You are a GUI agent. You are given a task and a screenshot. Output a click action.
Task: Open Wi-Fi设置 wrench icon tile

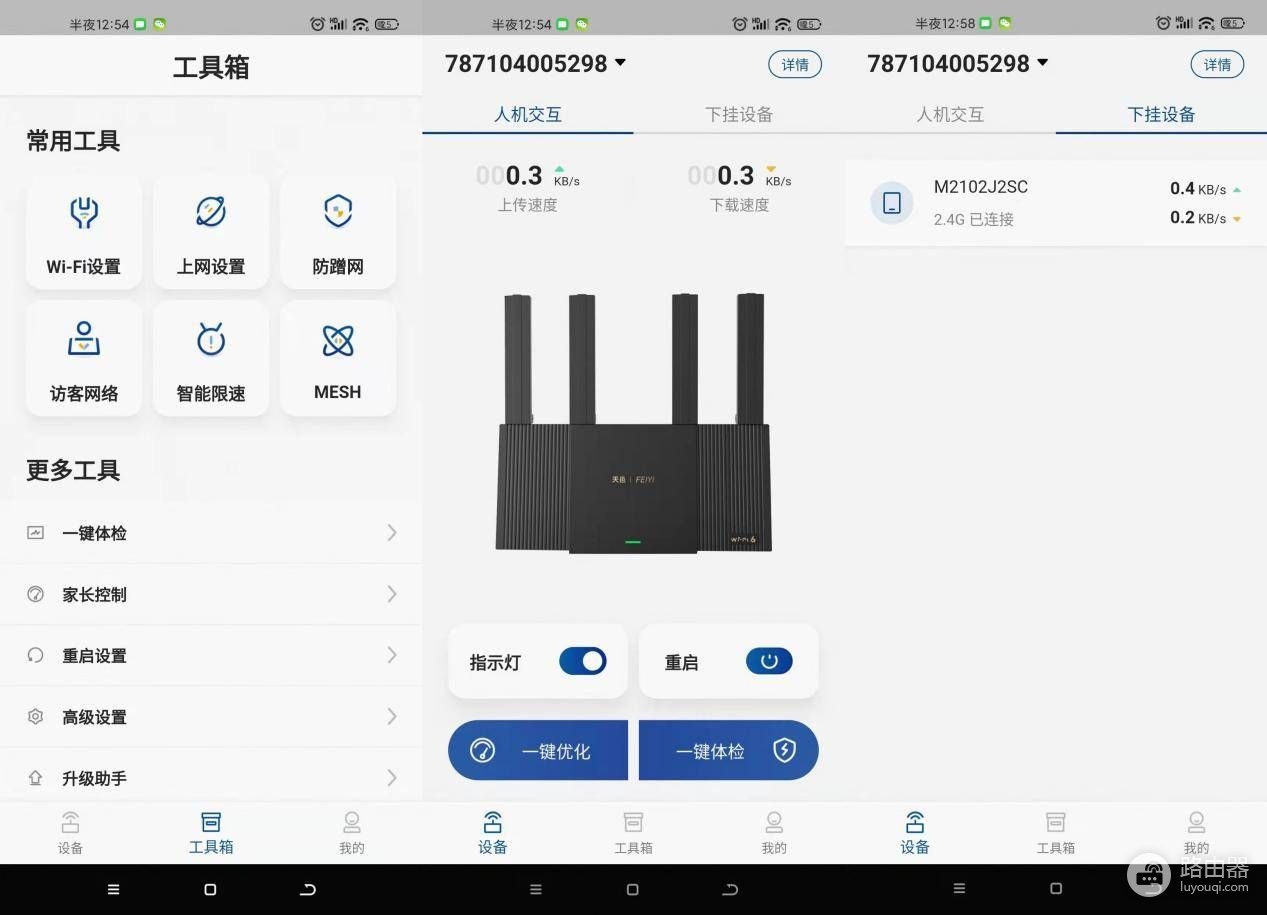[84, 232]
